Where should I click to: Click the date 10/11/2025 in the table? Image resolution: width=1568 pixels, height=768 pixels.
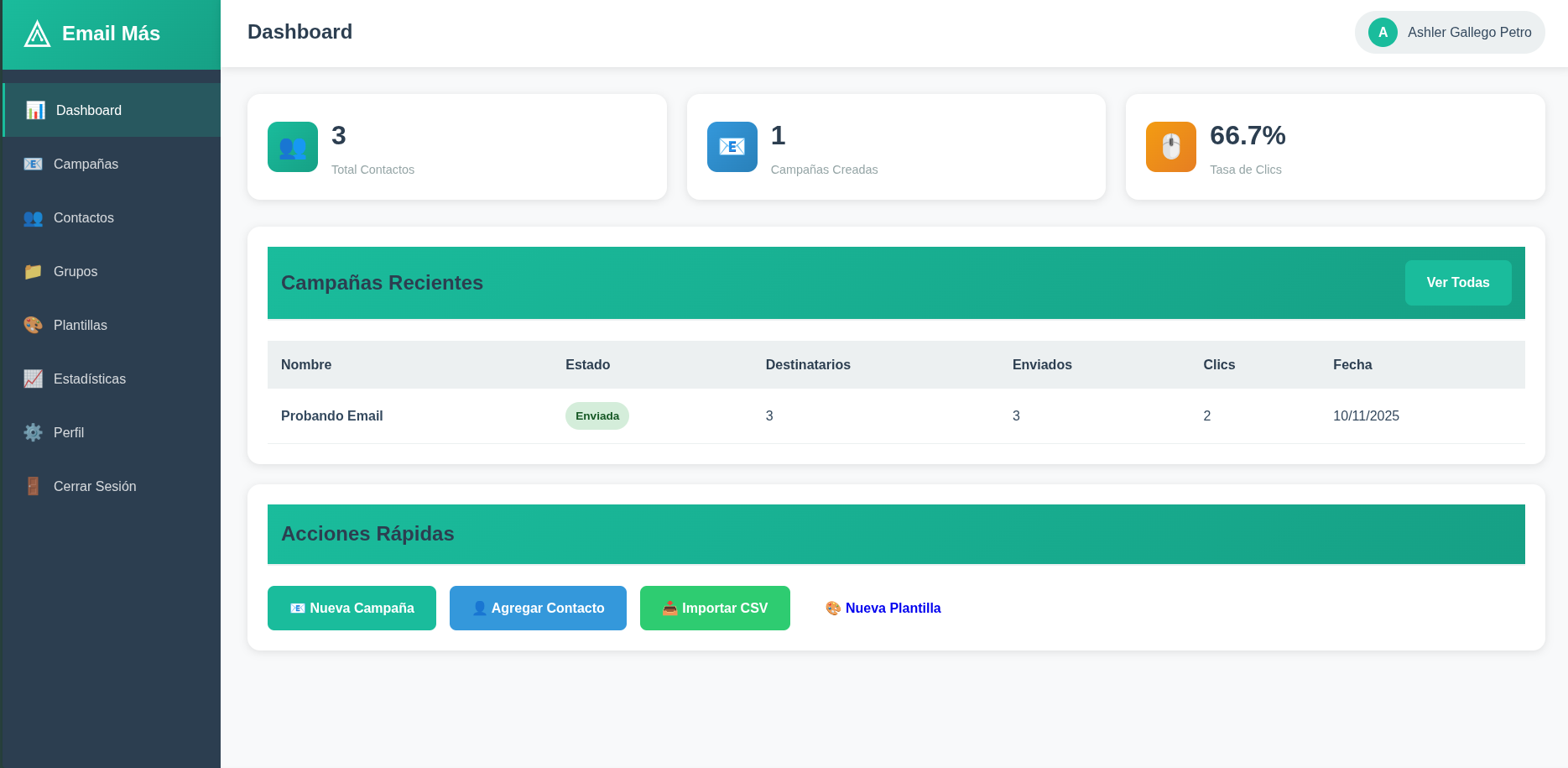[x=1366, y=415]
